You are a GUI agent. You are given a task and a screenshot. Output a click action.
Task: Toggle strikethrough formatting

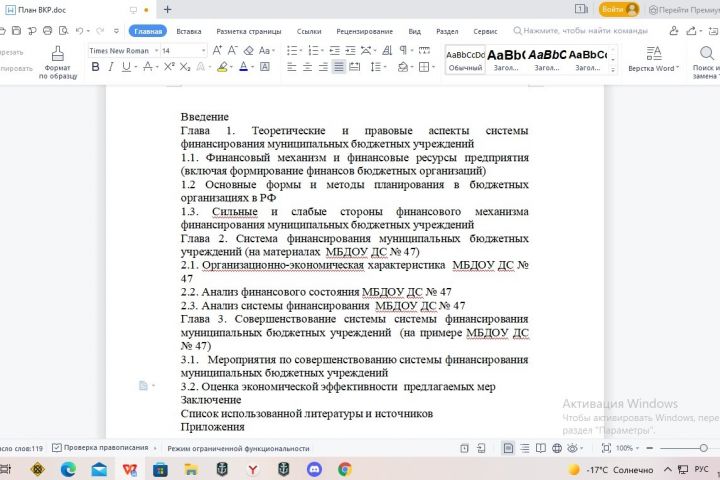[147, 67]
